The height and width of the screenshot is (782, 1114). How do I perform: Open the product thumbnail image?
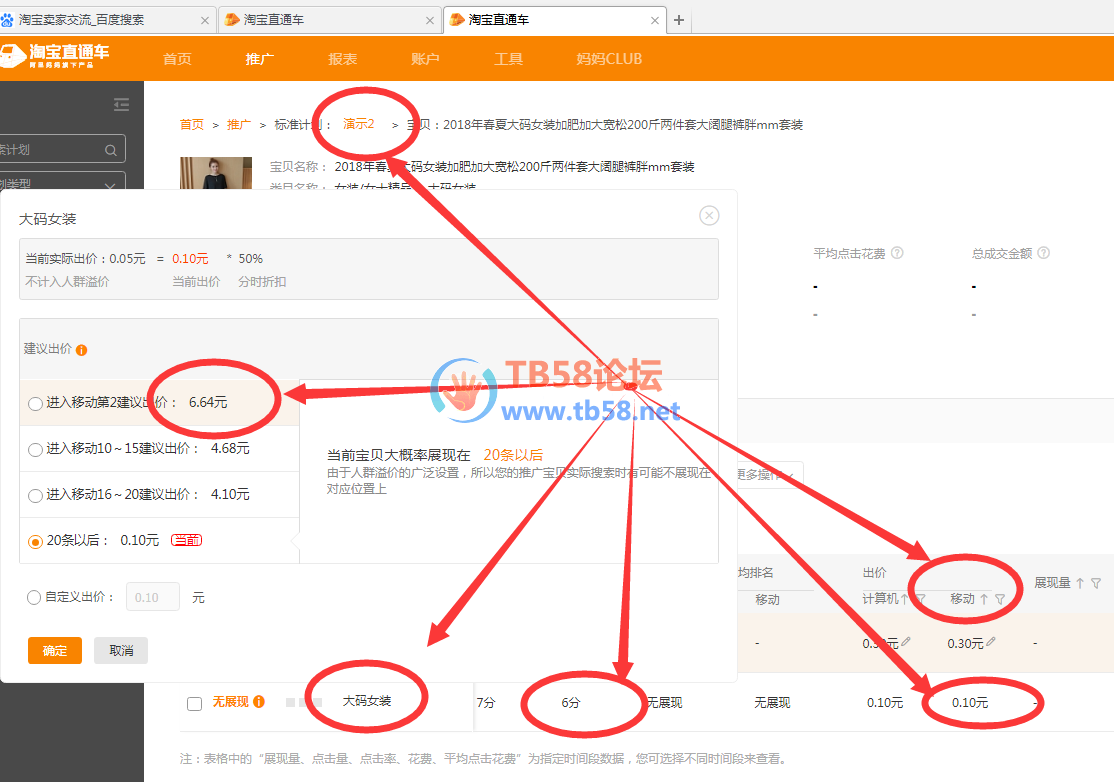(x=216, y=173)
